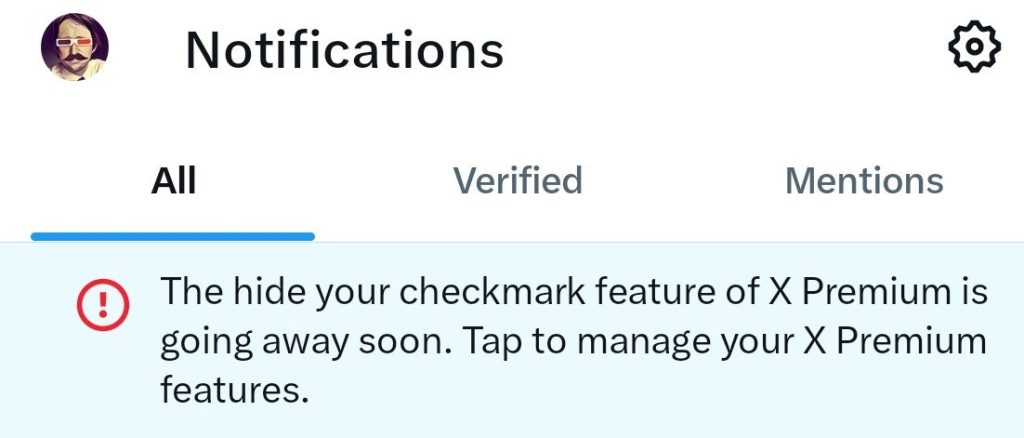1024x438 pixels.
Task: Show only verified account notifications
Action: click(x=517, y=181)
